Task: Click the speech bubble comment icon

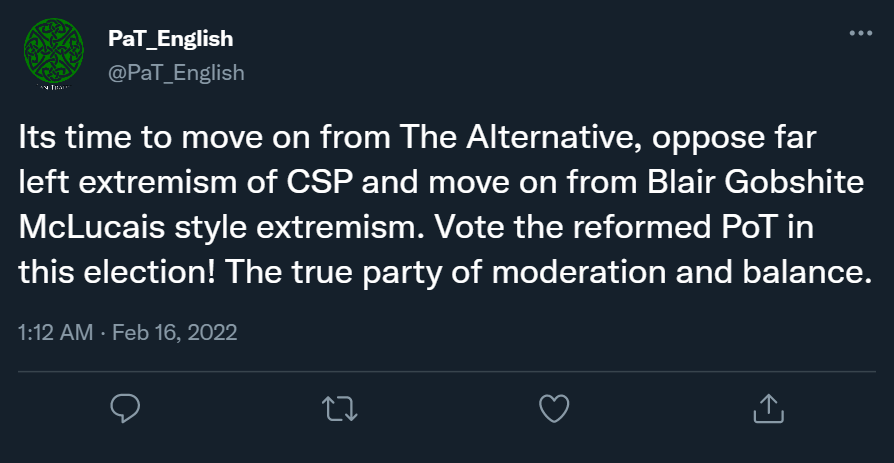Action: point(125,407)
